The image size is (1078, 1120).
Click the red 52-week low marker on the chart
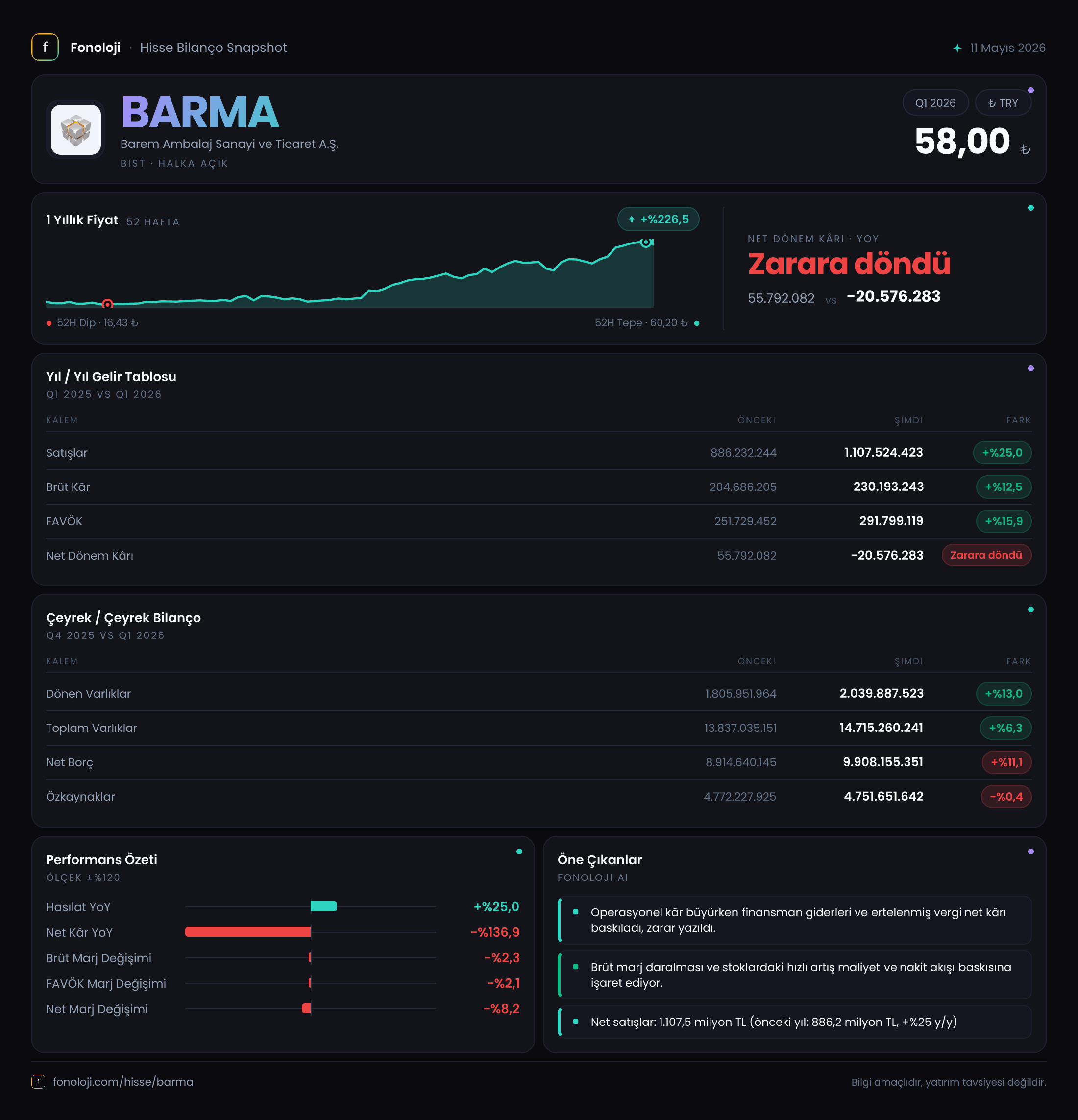click(107, 304)
